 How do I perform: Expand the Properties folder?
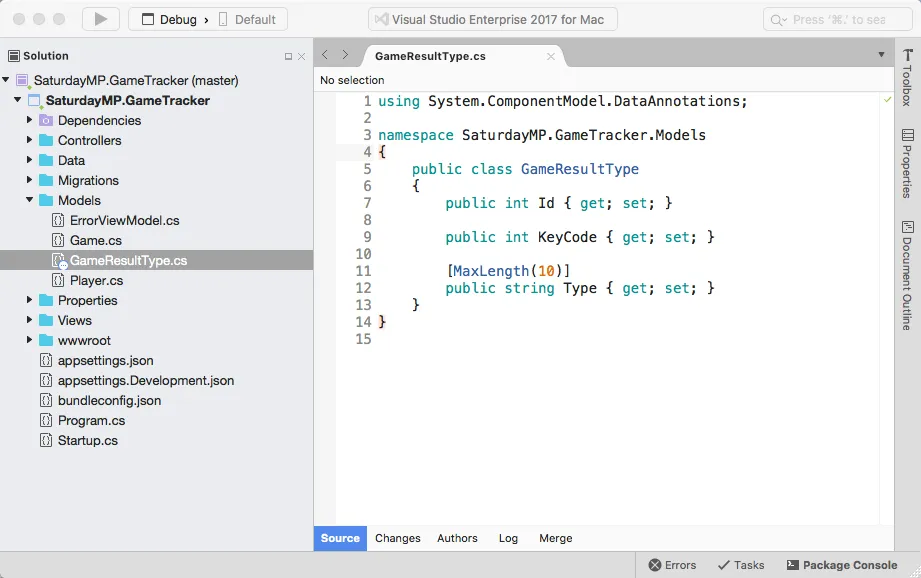tap(29, 300)
